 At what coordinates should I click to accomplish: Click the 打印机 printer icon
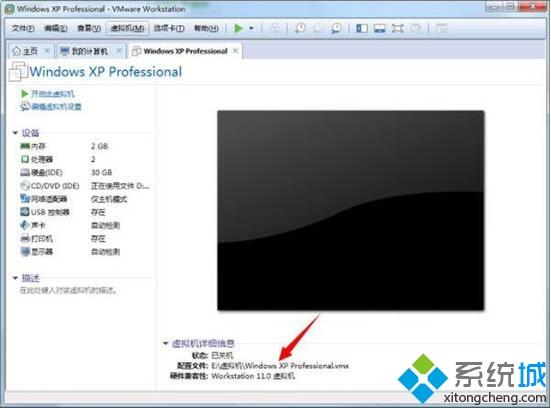tap(25, 239)
